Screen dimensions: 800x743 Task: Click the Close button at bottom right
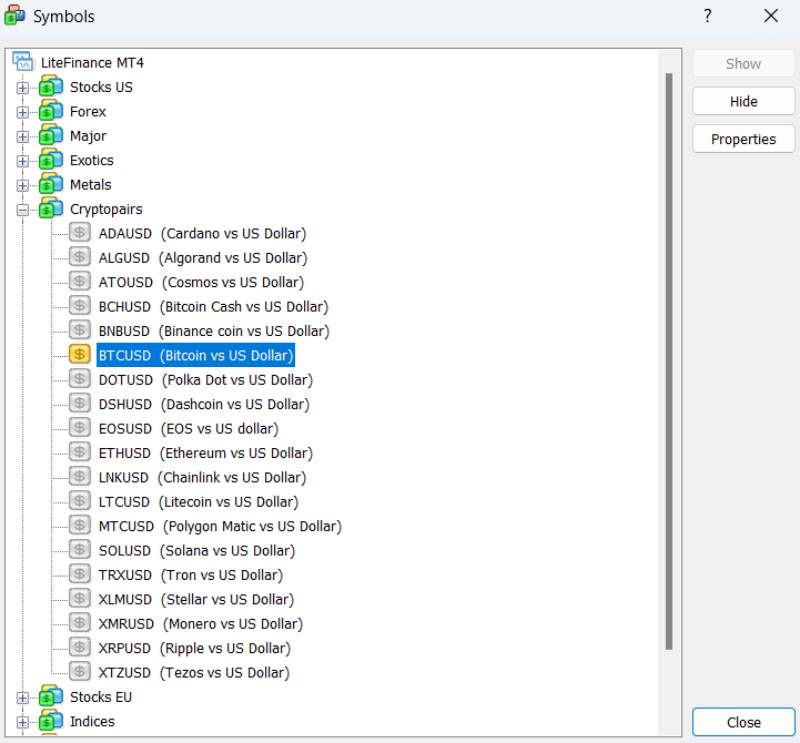[x=743, y=722]
